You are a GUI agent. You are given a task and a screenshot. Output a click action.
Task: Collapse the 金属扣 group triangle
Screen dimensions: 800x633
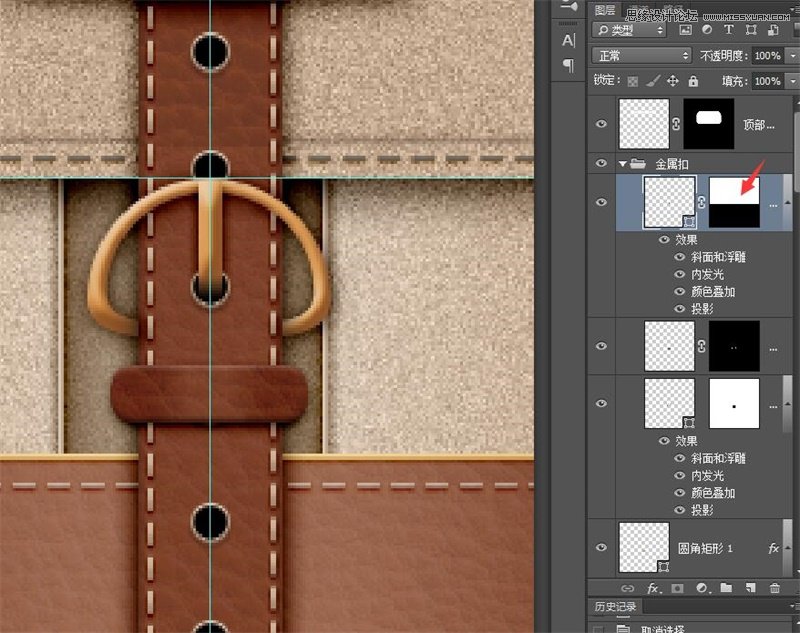pyautogui.click(x=622, y=164)
